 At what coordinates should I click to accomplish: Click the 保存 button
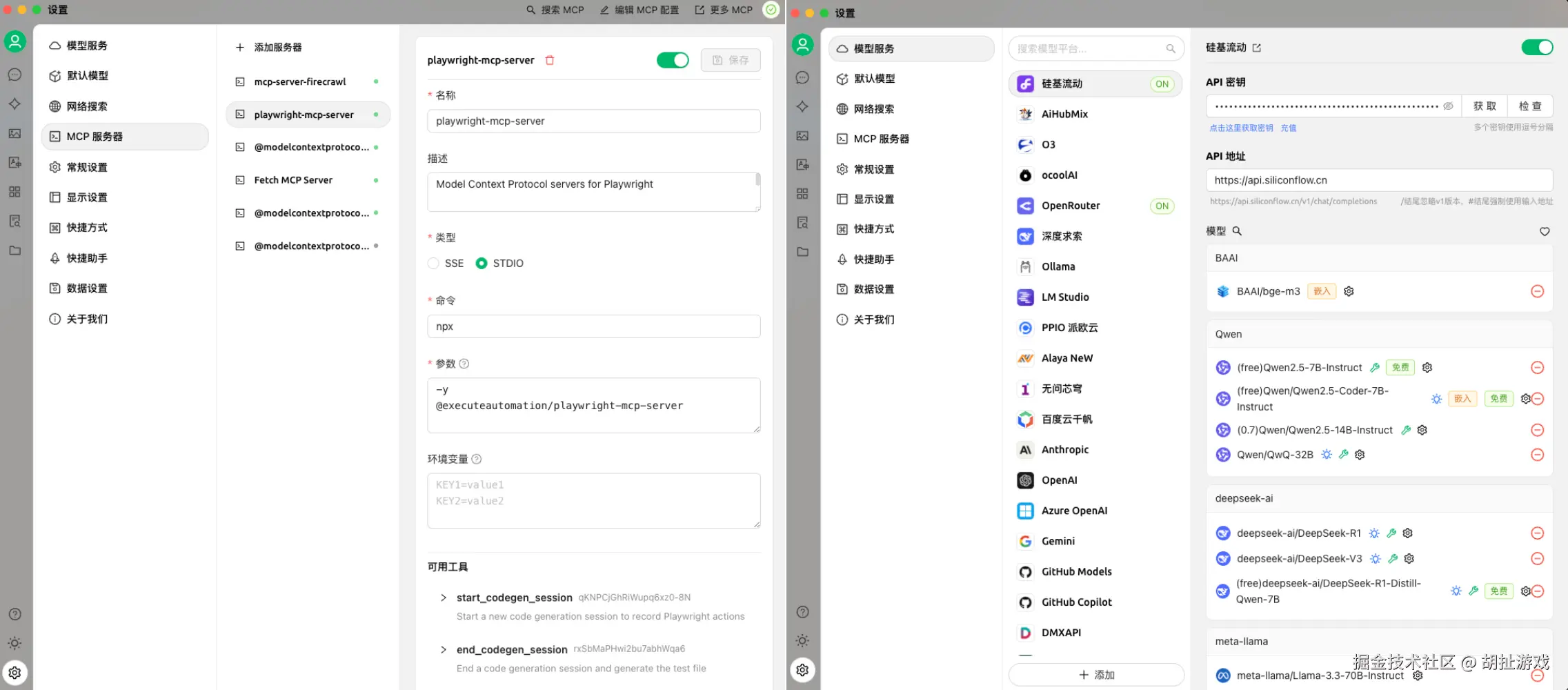731,60
